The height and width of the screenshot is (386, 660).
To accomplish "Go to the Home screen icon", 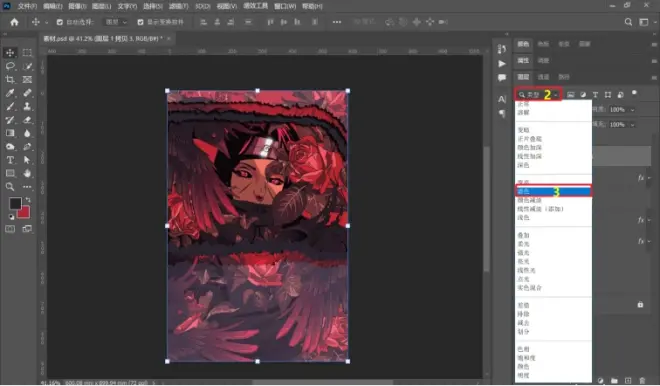I will 14,22.
